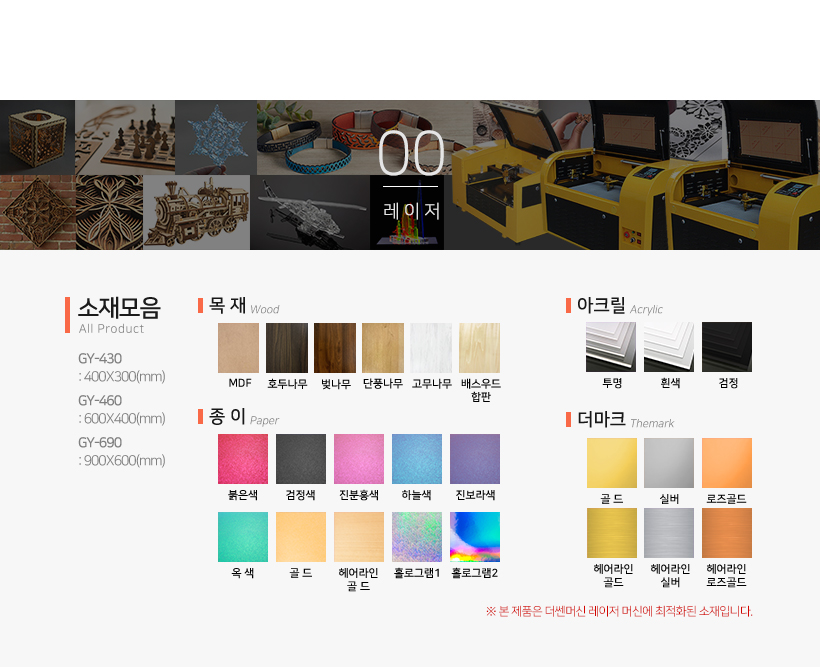Click the GY-690 model text
Image resolution: width=820 pixels, height=667 pixels.
point(100,442)
